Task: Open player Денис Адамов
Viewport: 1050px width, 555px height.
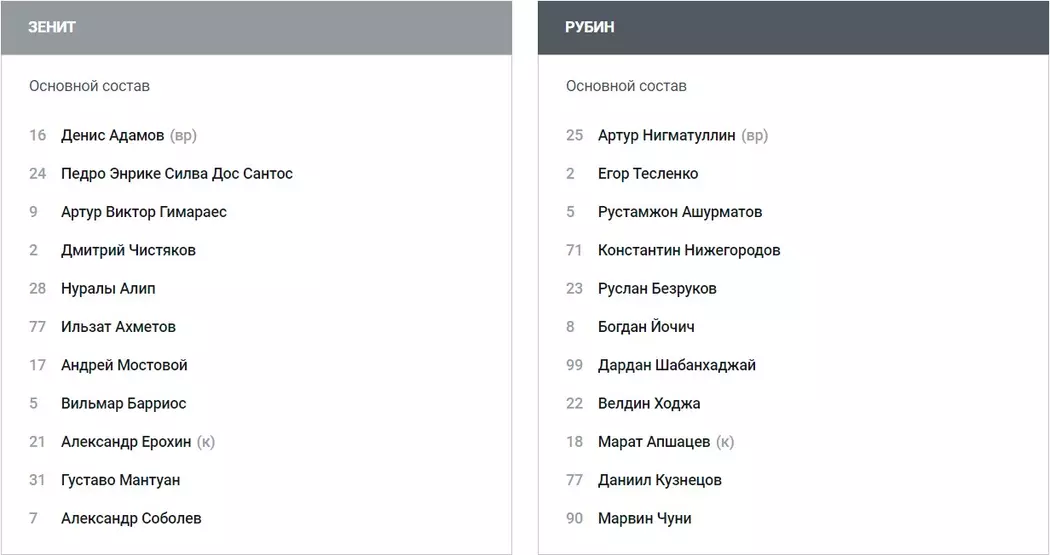Action: 112,135
